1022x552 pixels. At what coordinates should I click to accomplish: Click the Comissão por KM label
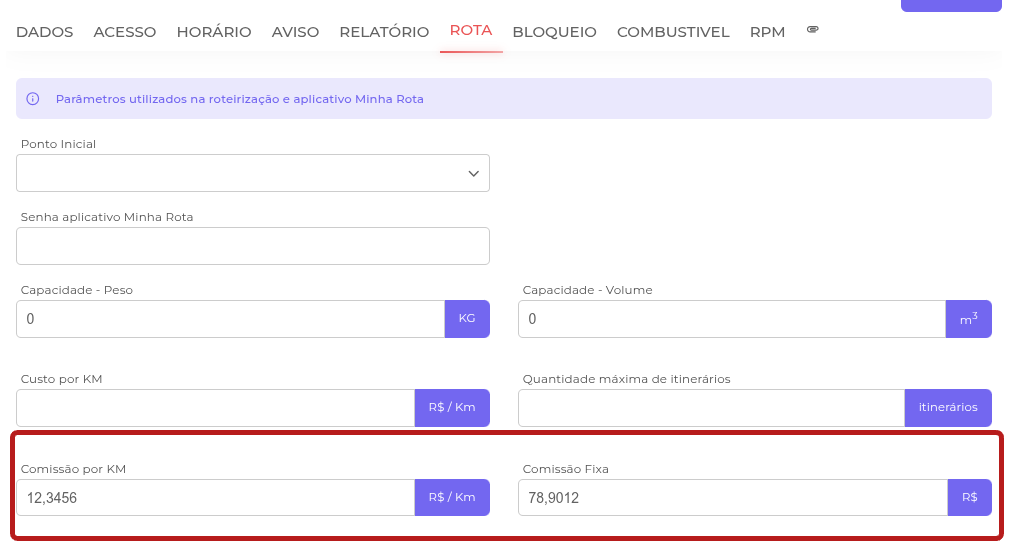click(73, 469)
